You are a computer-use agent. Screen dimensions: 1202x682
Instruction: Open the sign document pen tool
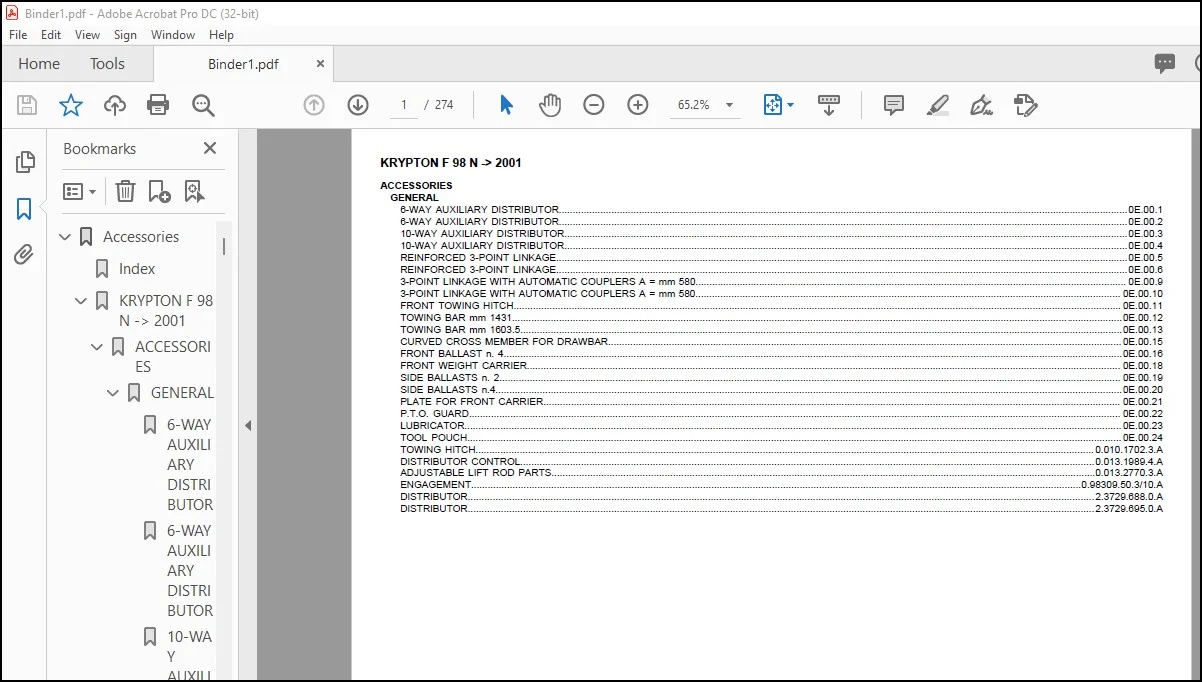pos(981,105)
